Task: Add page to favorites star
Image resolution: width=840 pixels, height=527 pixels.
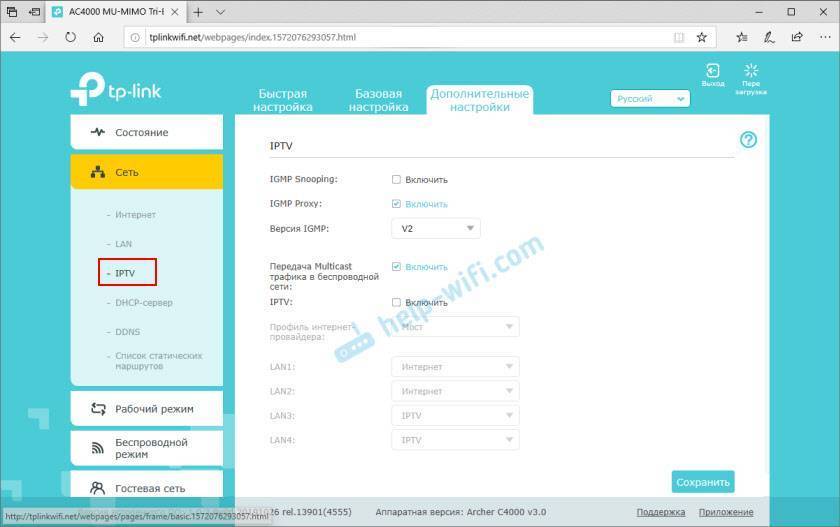Action: 702,37
